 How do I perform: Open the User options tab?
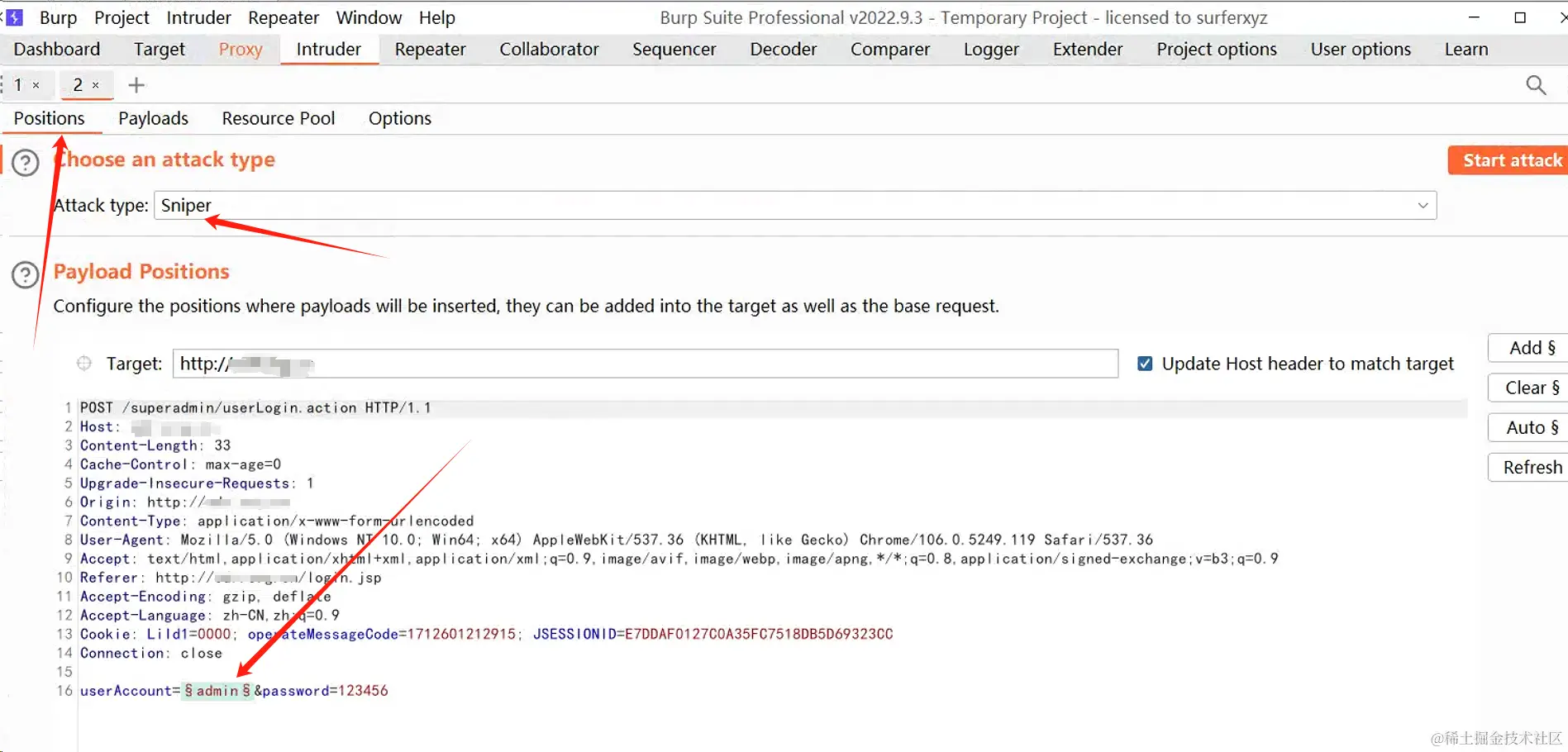(x=1361, y=50)
